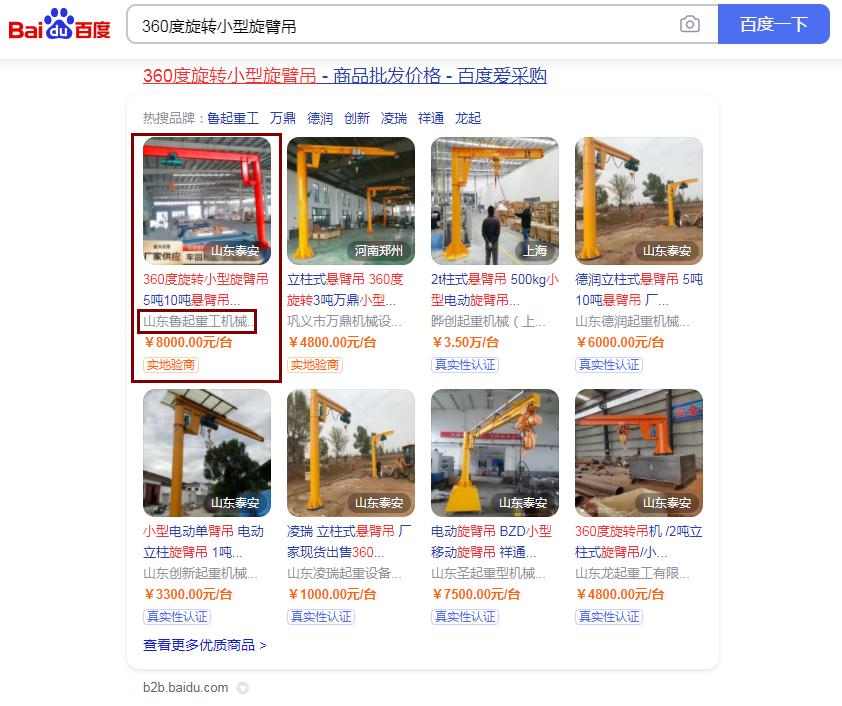Image resolution: width=842 pixels, height=706 pixels.
Task: Click 真实性认证 badge under the ¥3.50万 listing
Action: tap(465, 365)
